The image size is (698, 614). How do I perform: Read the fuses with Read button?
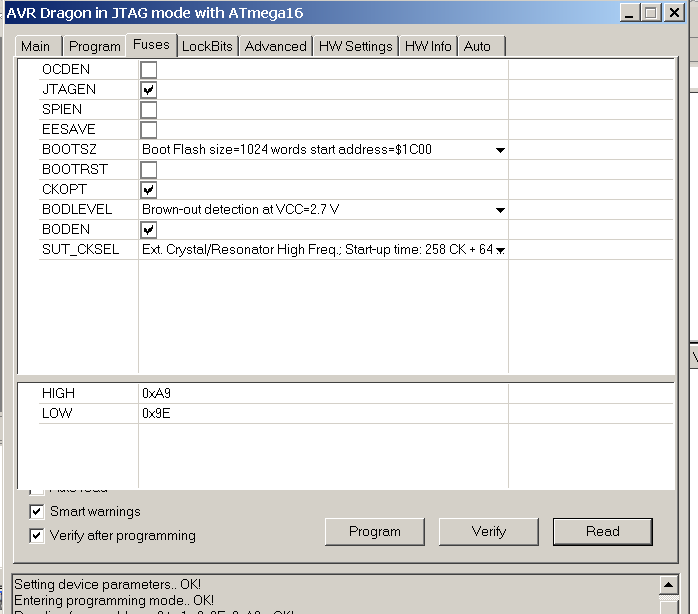[603, 532]
